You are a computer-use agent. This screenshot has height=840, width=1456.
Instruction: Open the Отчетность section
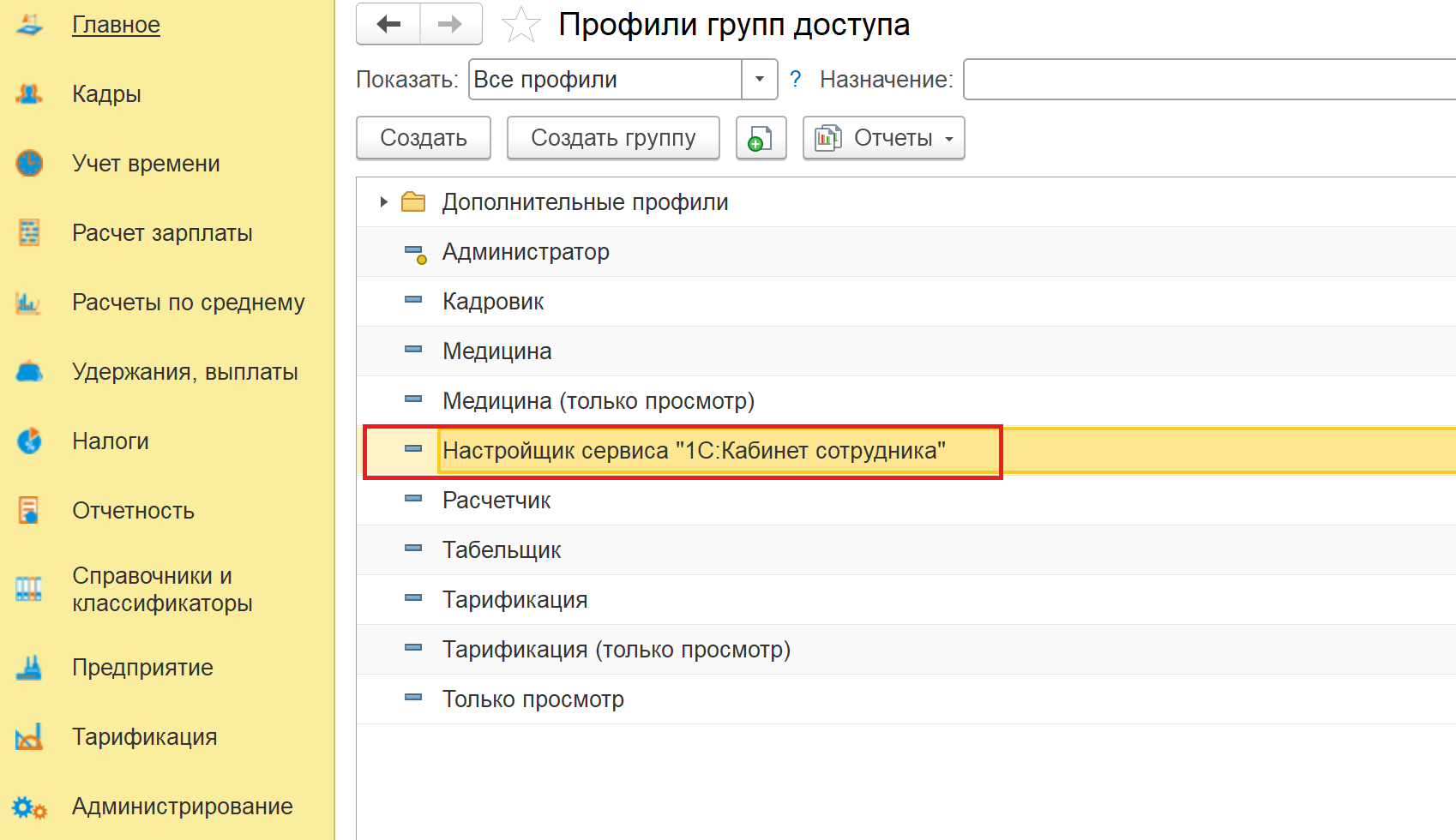[x=133, y=511]
